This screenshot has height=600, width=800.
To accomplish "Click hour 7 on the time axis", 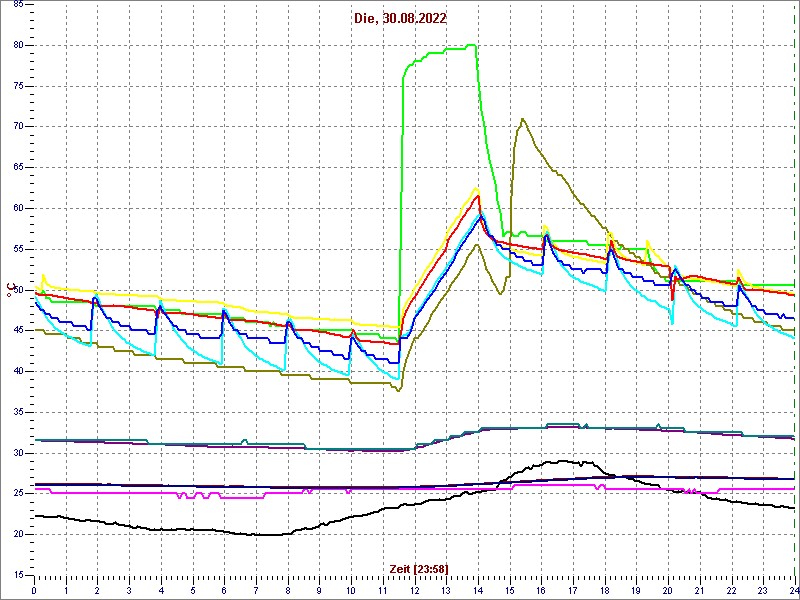I will click(256, 591).
